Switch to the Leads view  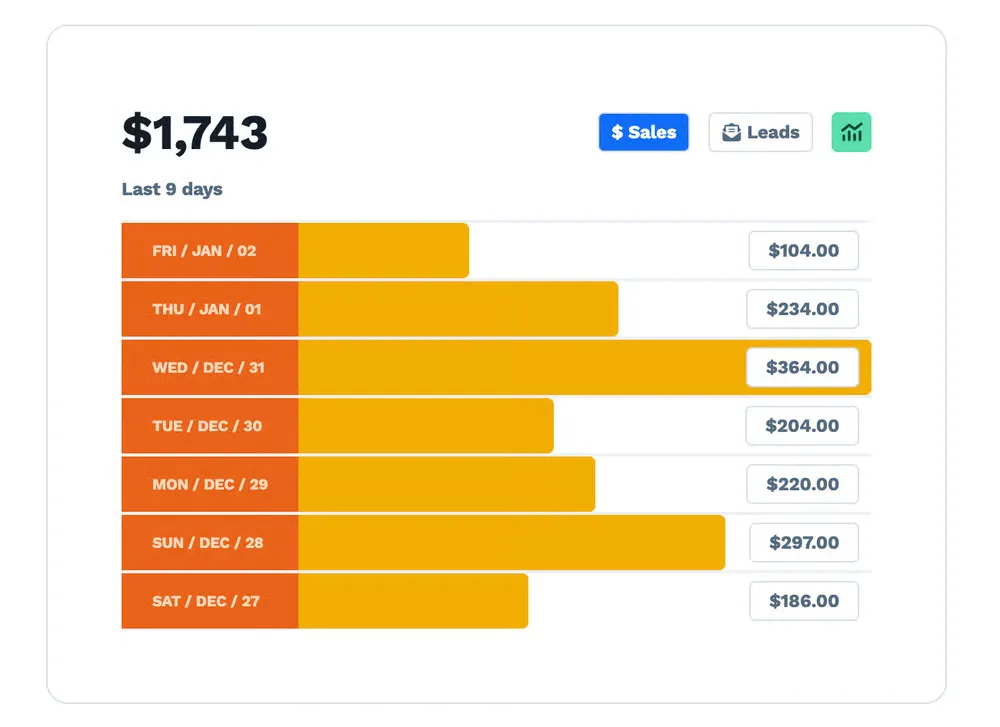(760, 132)
